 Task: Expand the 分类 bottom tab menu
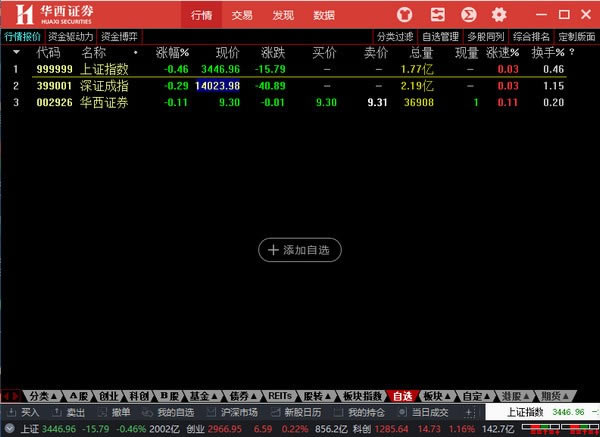[41, 396]
